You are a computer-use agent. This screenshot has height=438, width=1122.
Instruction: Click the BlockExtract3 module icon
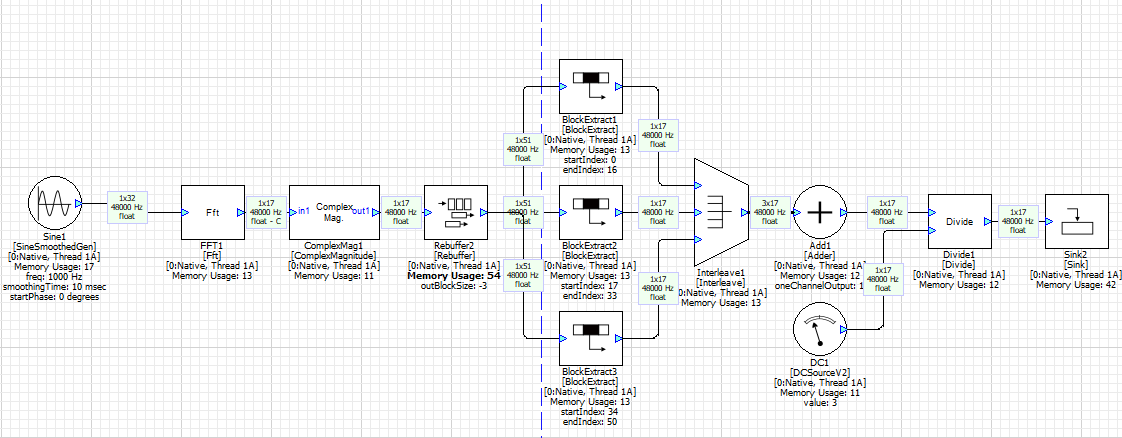click(x=591, y=339)
